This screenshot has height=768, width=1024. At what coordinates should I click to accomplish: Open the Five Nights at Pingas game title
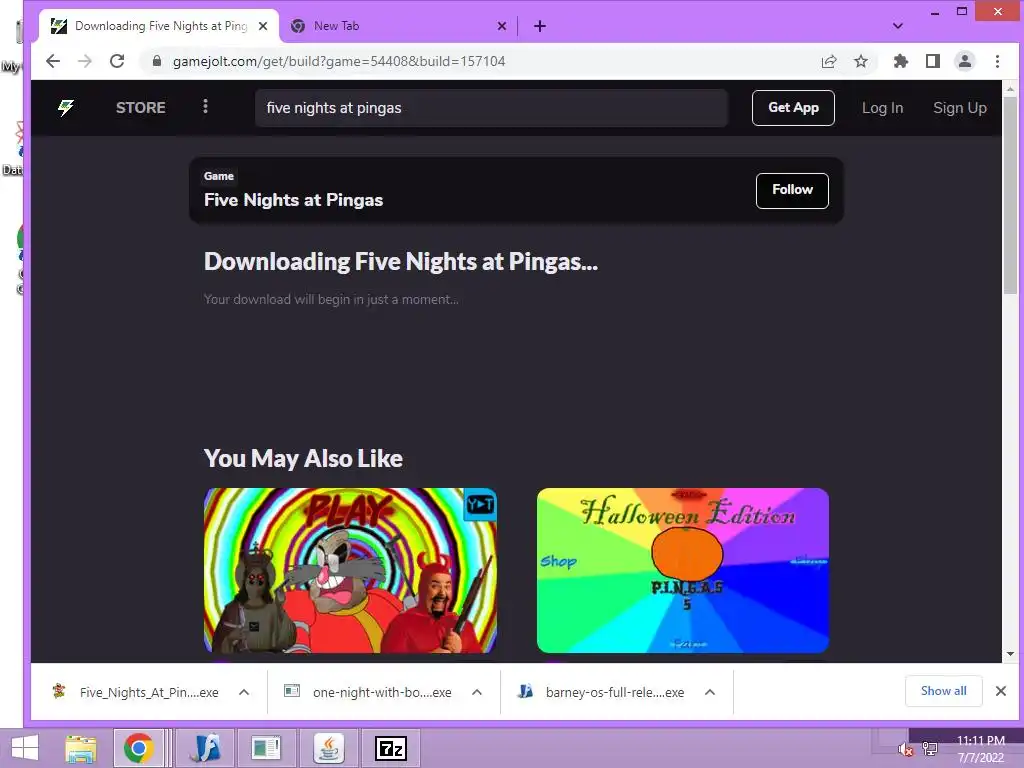point(293,200)
